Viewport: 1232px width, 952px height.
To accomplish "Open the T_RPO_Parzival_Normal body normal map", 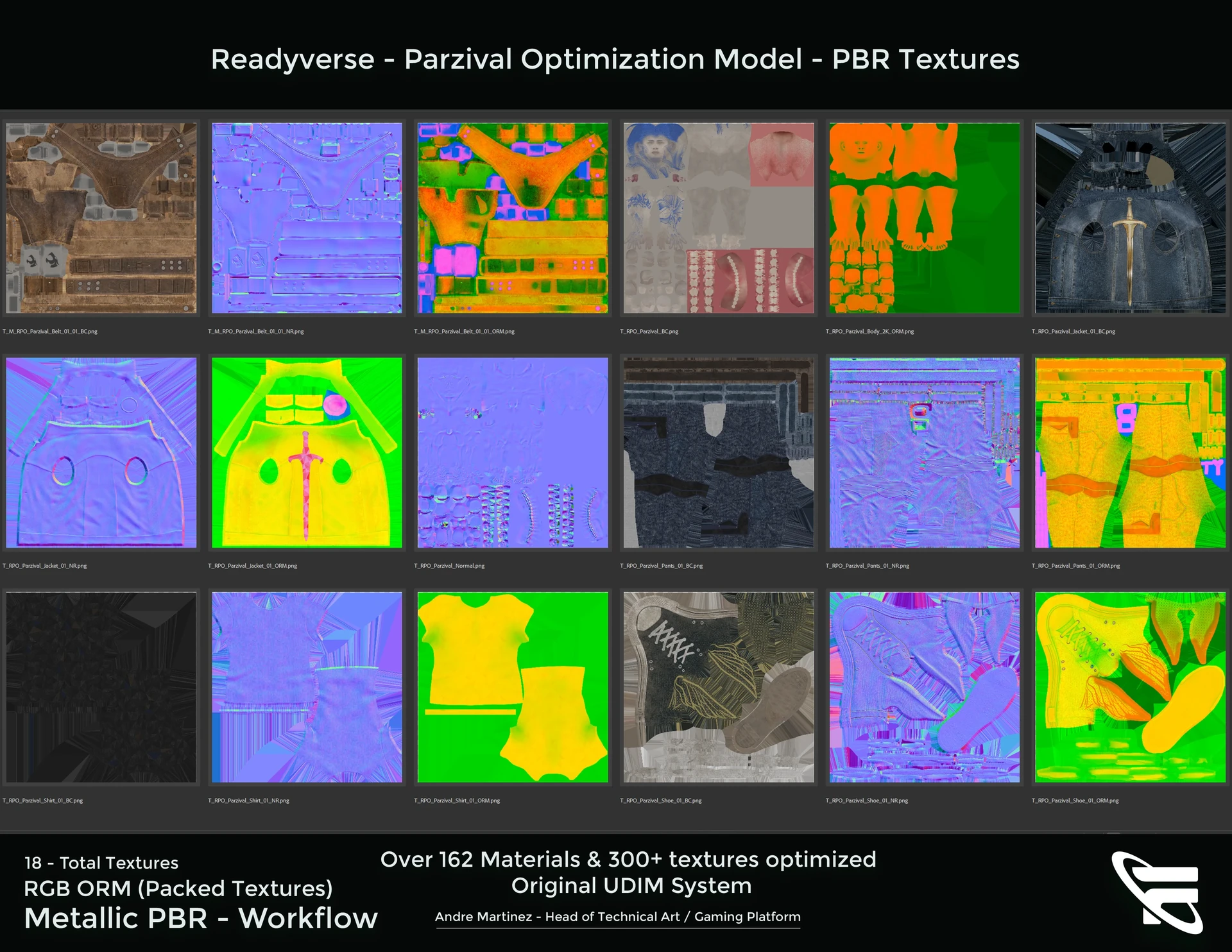I will tap(513, 452).
